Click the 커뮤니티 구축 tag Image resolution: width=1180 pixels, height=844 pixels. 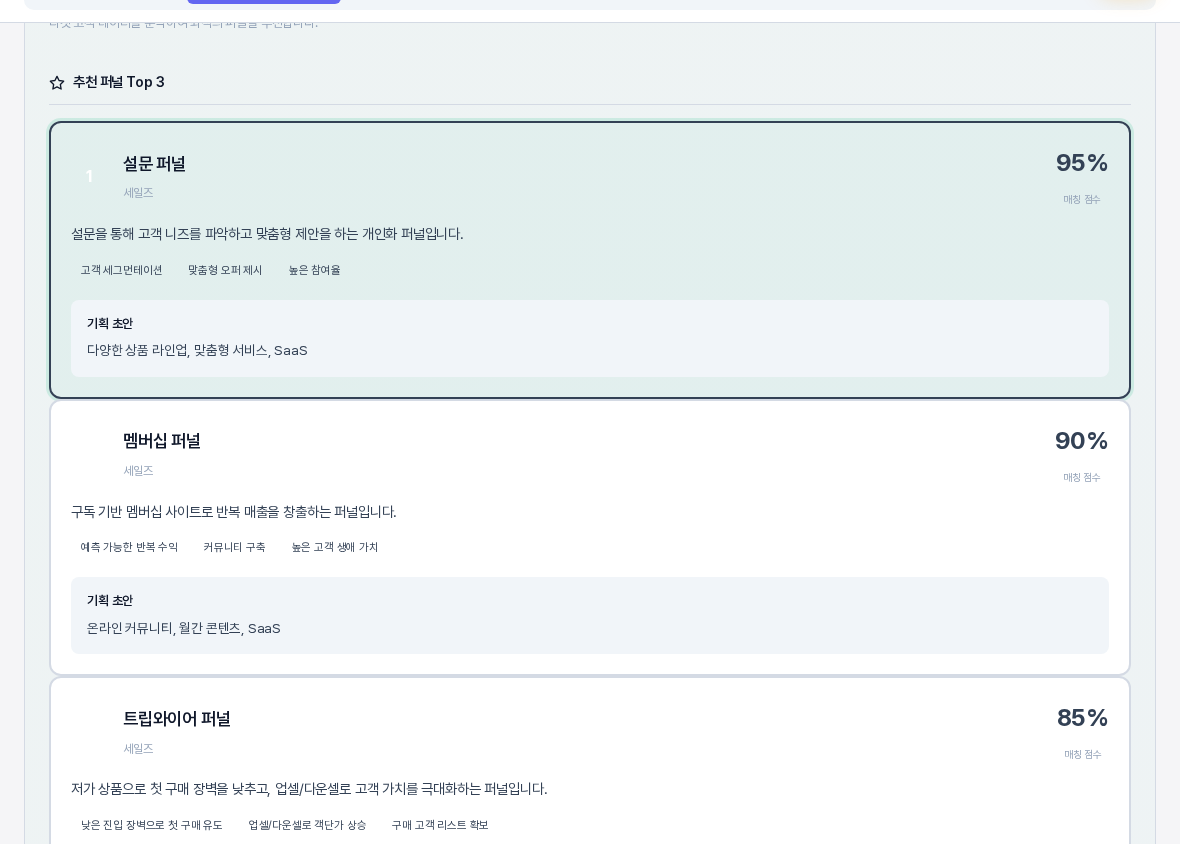point(234,547)
